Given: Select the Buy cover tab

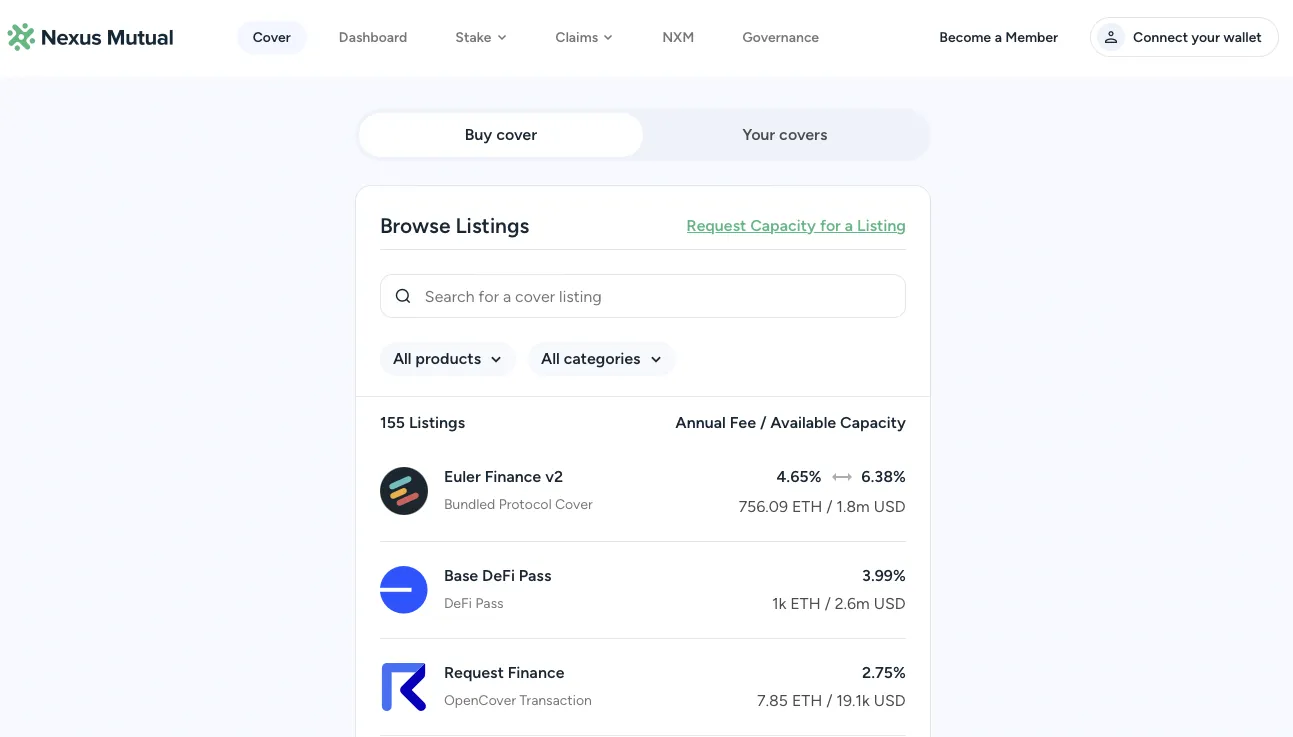Looking at the screenshot, I should coord(501,135).
